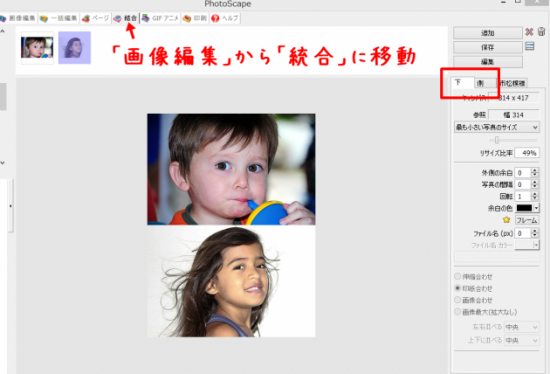Screen dimensions: 550x374
Task: Click the Page tab icon
Action: coord(86,18)
